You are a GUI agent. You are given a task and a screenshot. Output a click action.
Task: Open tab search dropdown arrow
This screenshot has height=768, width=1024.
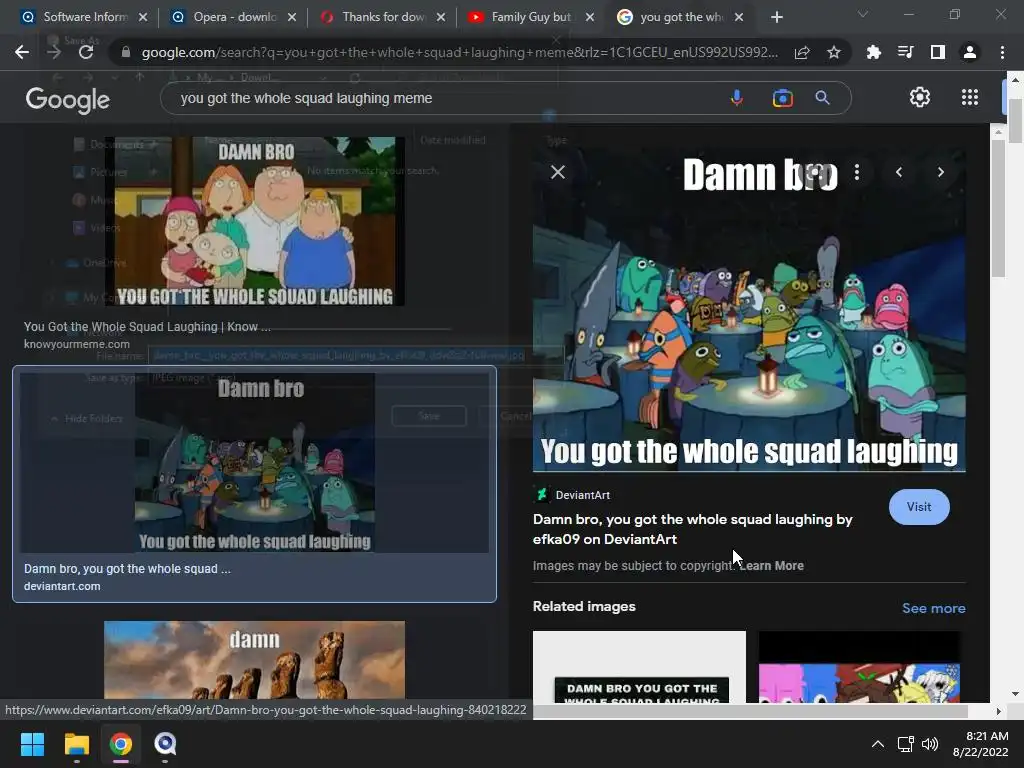pyautogui.click(x=863, y=14)
